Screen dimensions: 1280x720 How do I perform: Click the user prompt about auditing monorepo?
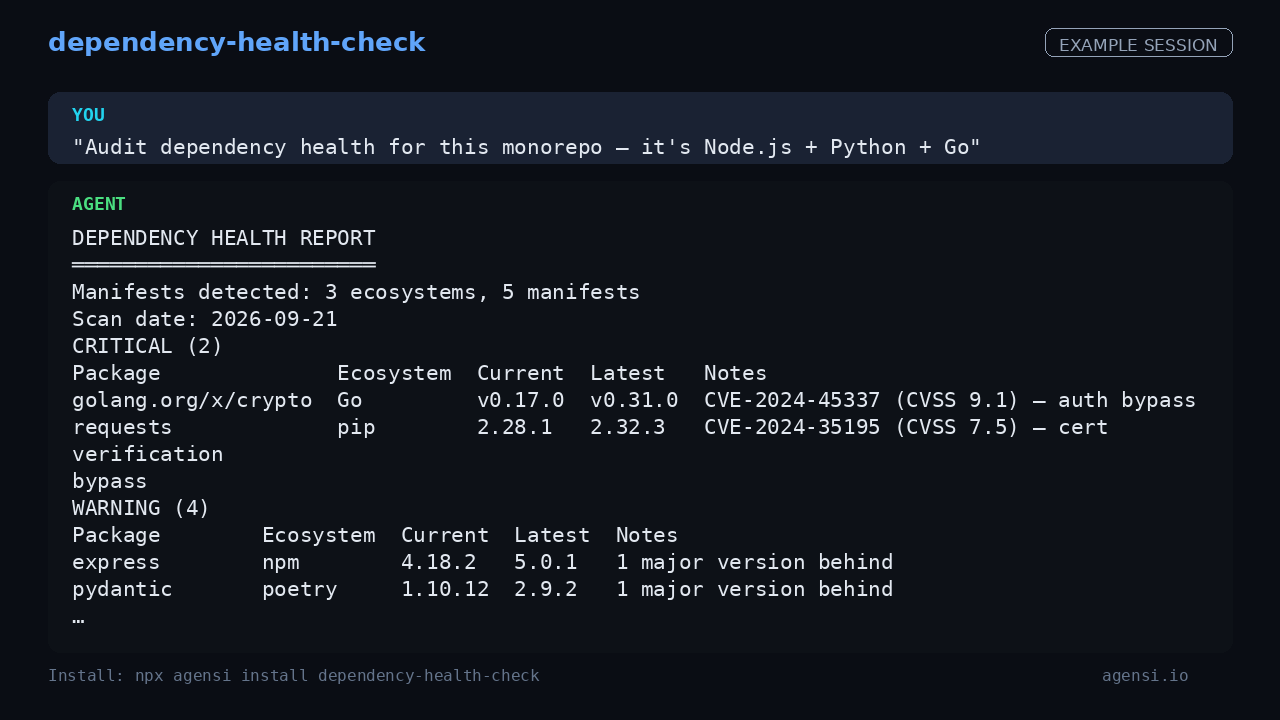point(527,147)
